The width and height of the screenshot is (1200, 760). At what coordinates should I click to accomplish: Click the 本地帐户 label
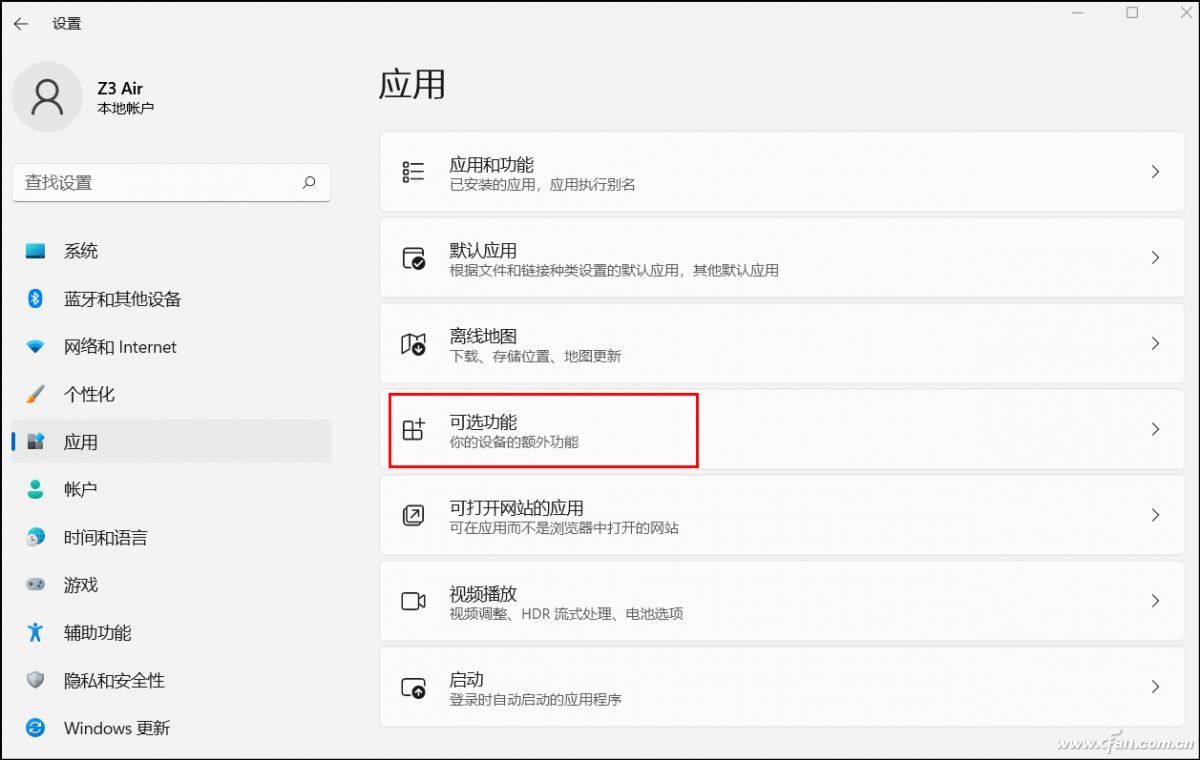[x=126, y=108]
